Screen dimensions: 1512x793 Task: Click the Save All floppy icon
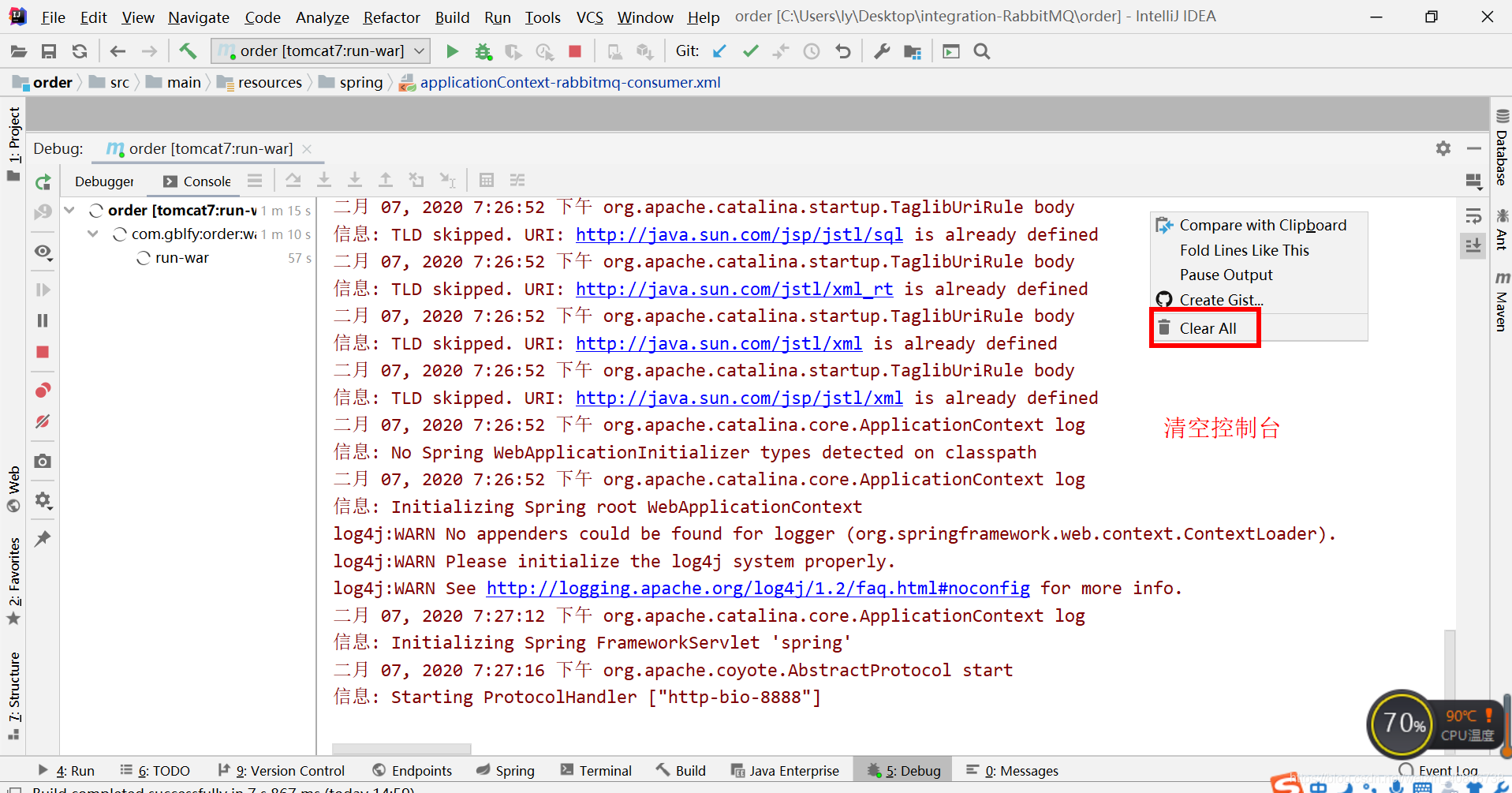(x=49, y=51)
